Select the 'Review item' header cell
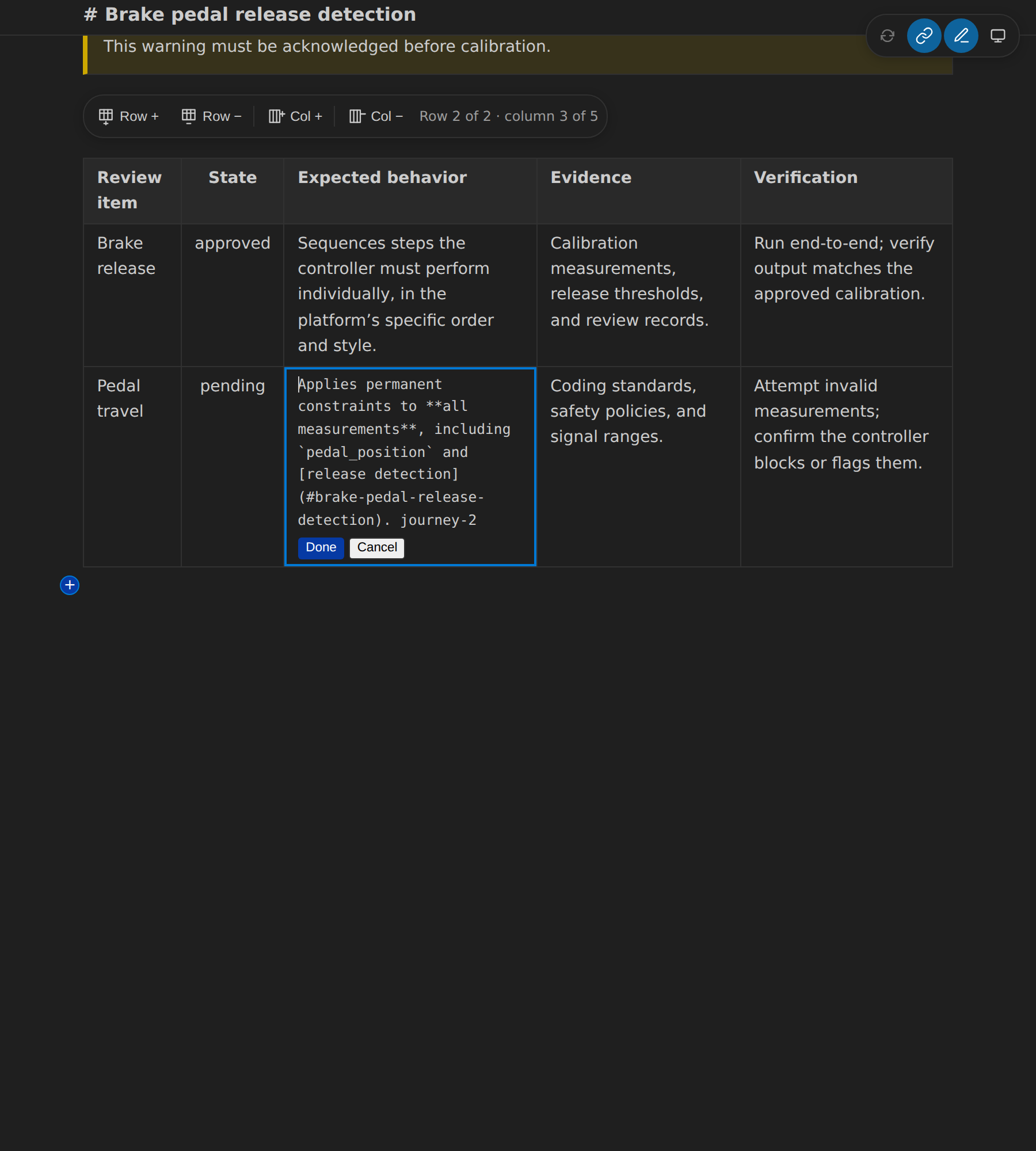Viewport: 1036px width, 1151px height. [132, 191]
